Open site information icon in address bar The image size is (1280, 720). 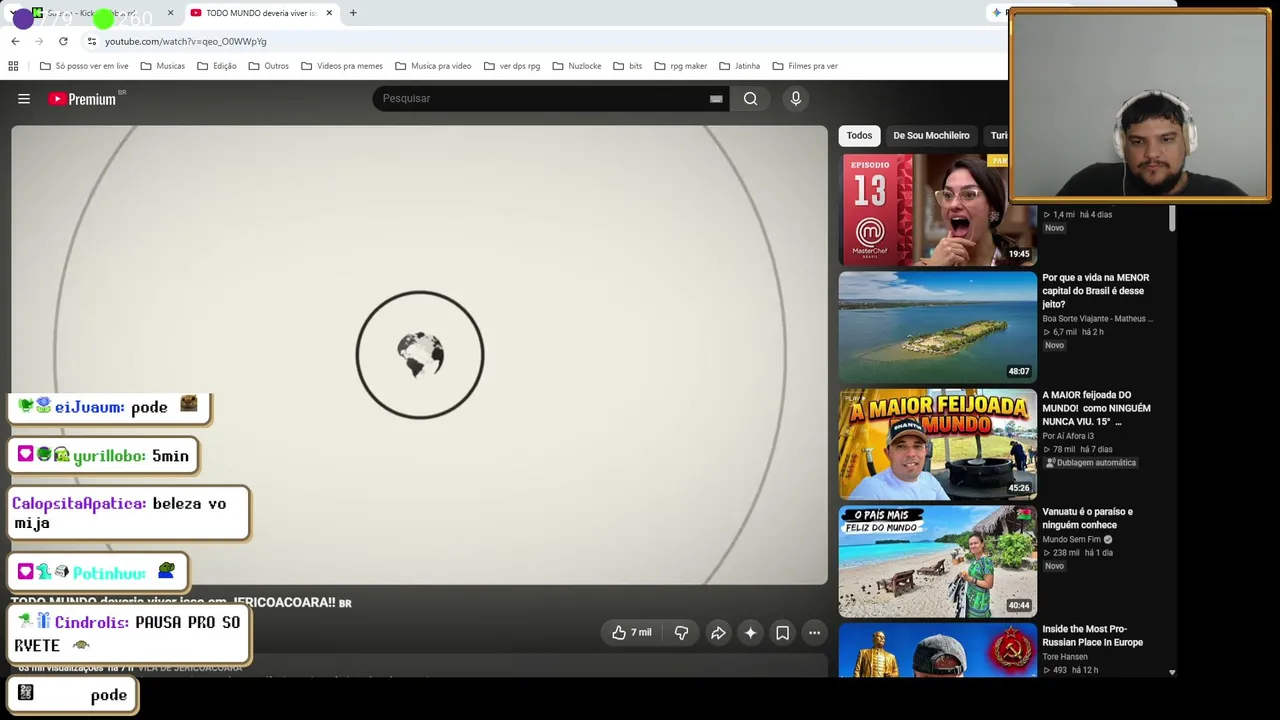pos(91,41)
